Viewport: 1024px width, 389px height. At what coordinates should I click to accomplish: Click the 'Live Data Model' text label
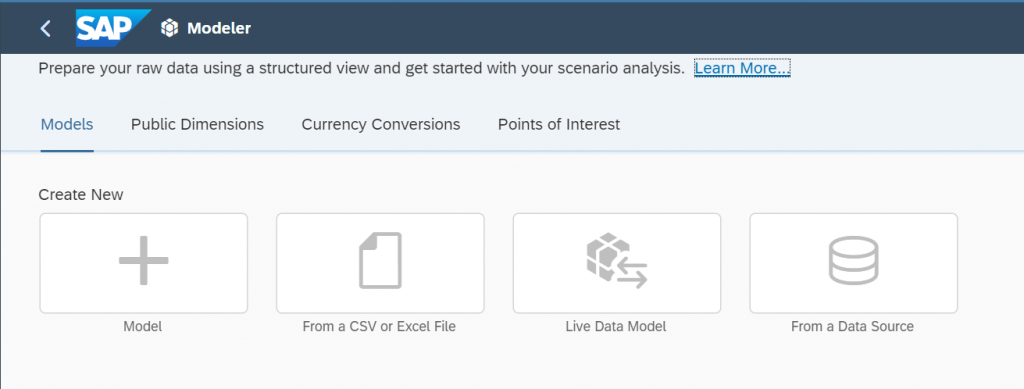click(616, 326)
